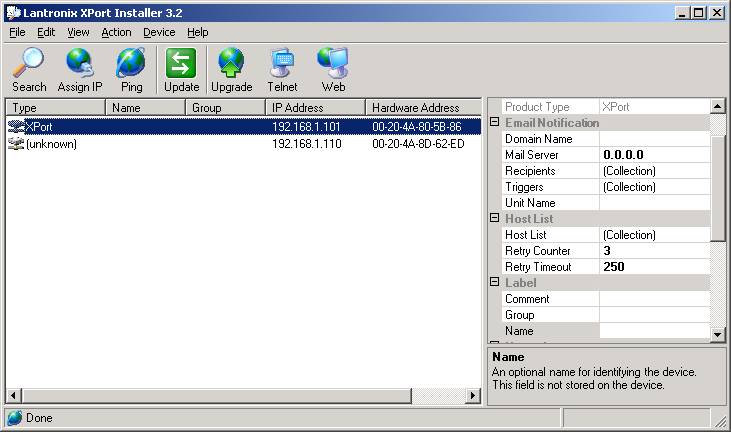Click the Name property label
731x432 pixels.
[519, 331]
